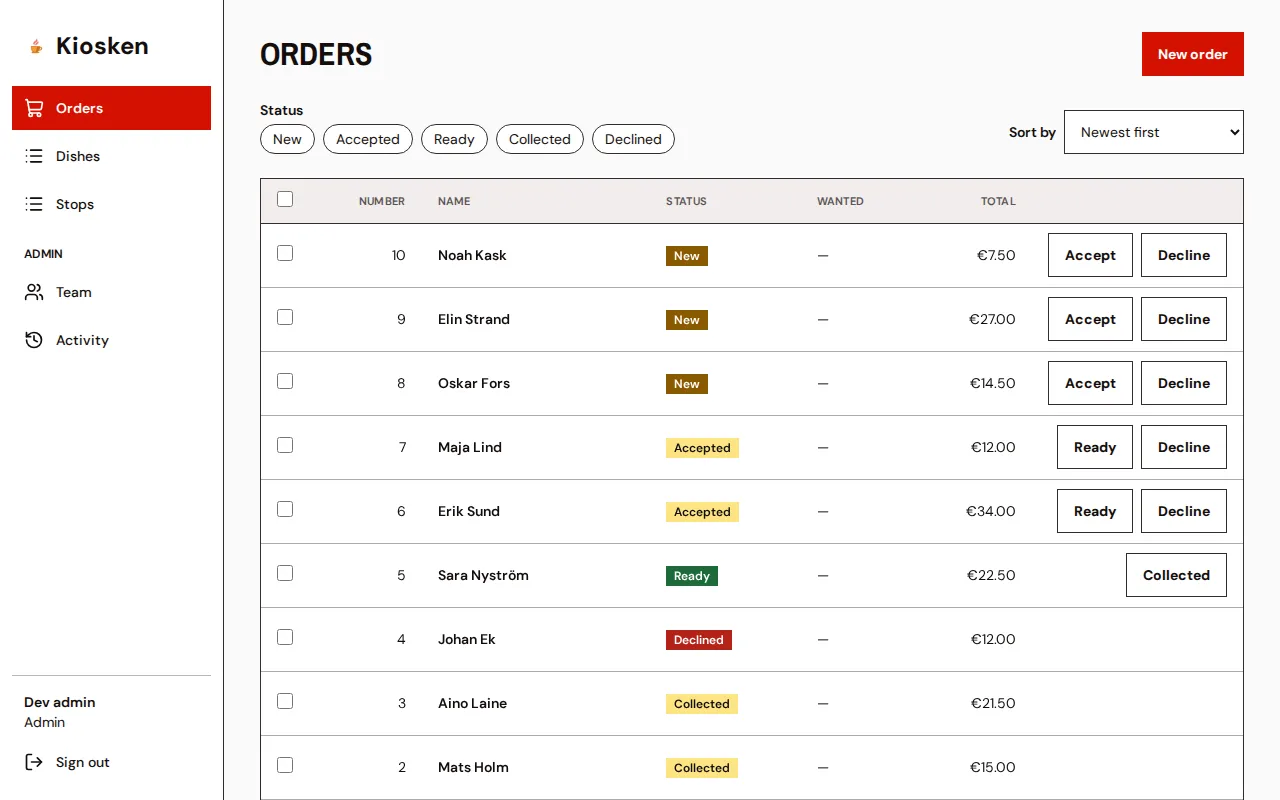This screenshot has height=800, width=1280.
Task: Click the Kiosken logo icon
Action: click(x=36, y=46)
